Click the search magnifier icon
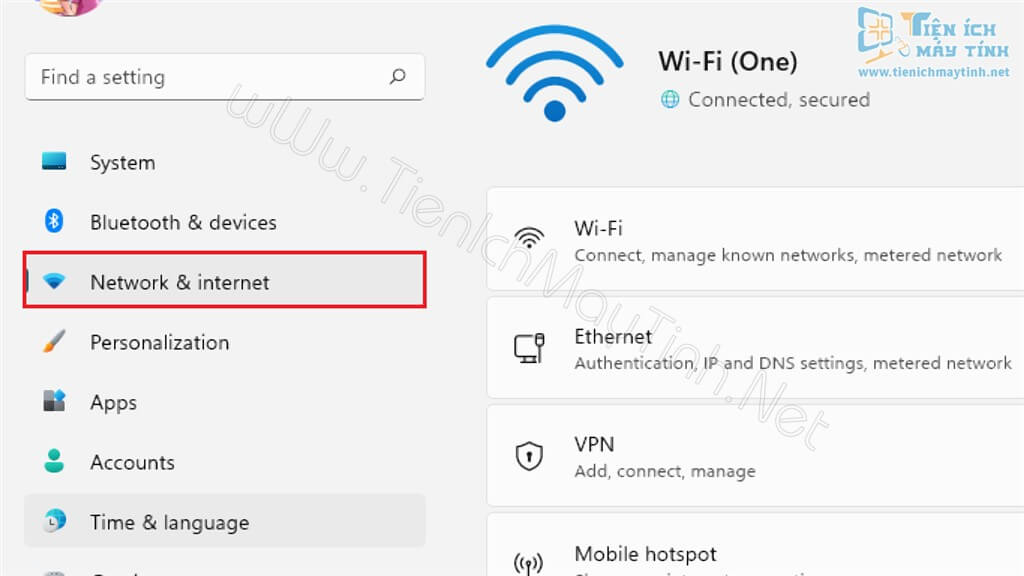Screen dimensions: 1024x576 (x=397, y=76)
